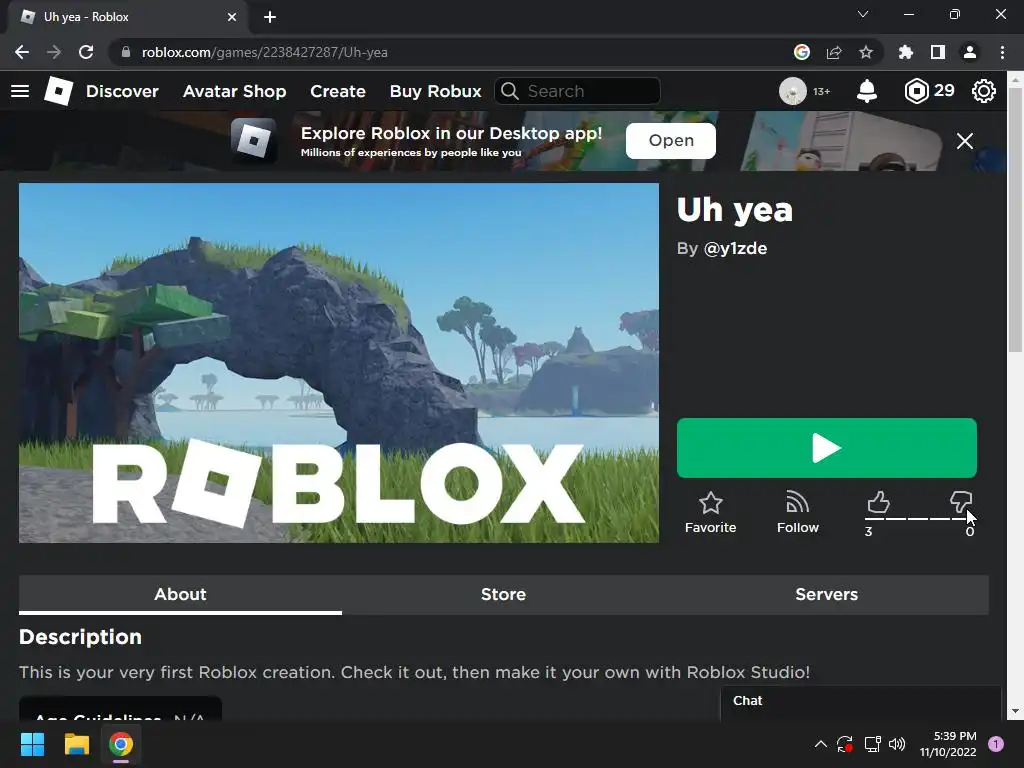View site security lock info

[126, 52]
